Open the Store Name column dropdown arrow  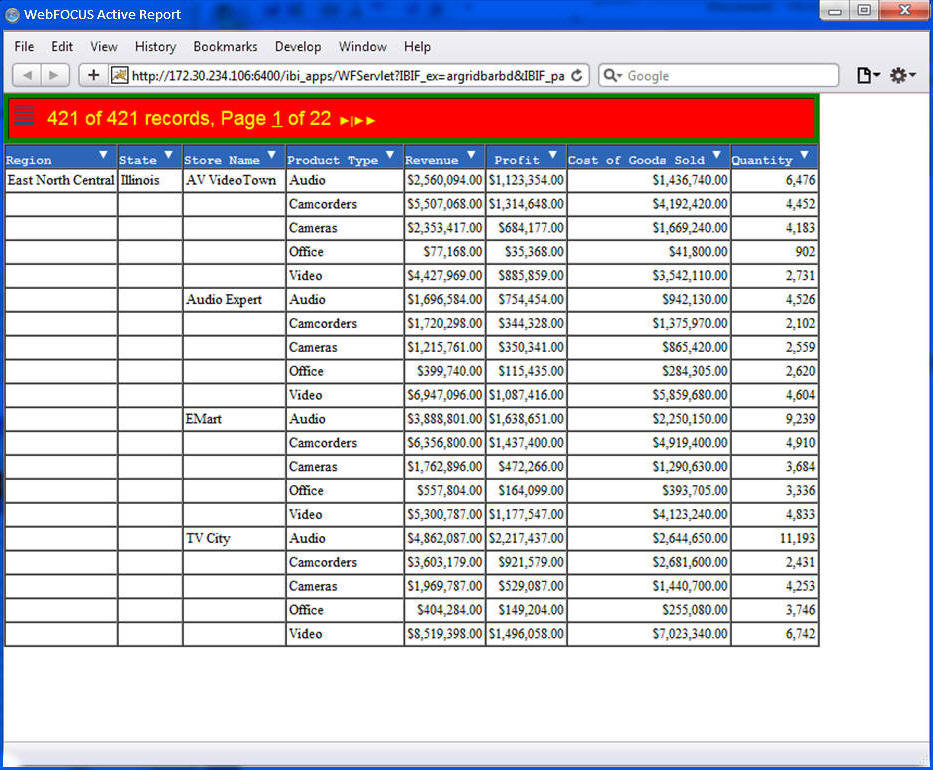pyautogui.click(x=271, y=155)
